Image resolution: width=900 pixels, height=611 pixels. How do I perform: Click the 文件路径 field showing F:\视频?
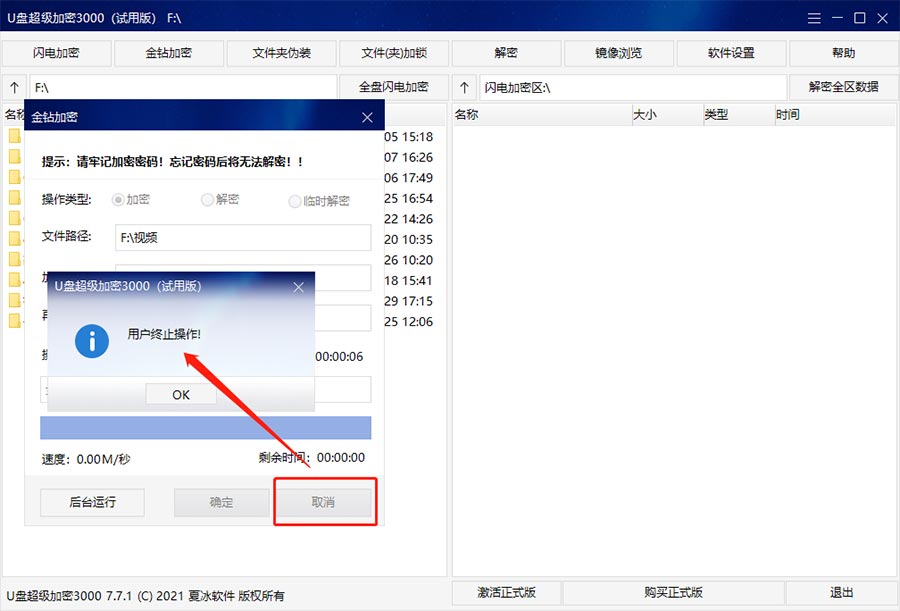[x=243, y=237]
